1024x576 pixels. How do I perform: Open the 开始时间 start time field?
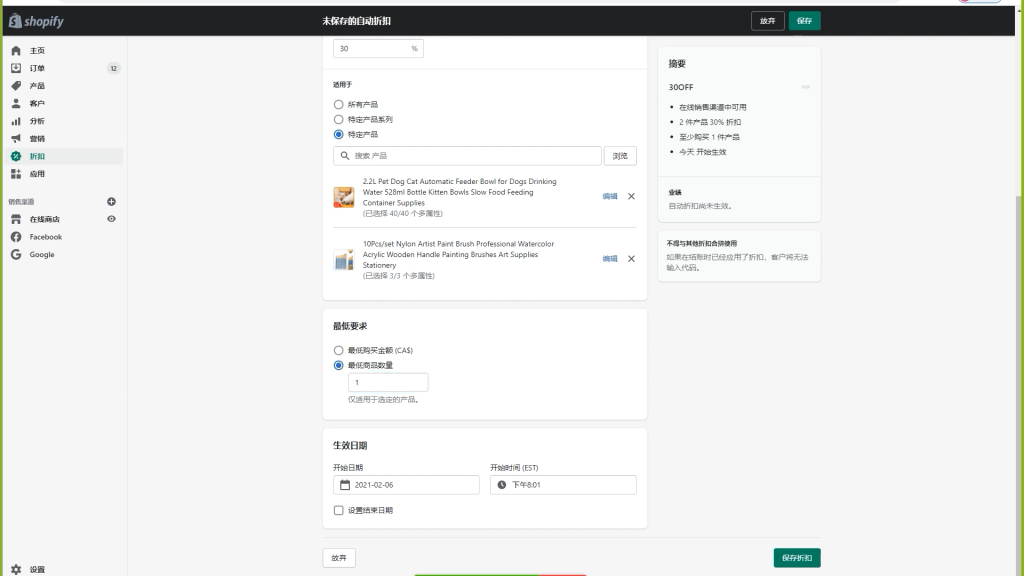click(x=563, y=485)
